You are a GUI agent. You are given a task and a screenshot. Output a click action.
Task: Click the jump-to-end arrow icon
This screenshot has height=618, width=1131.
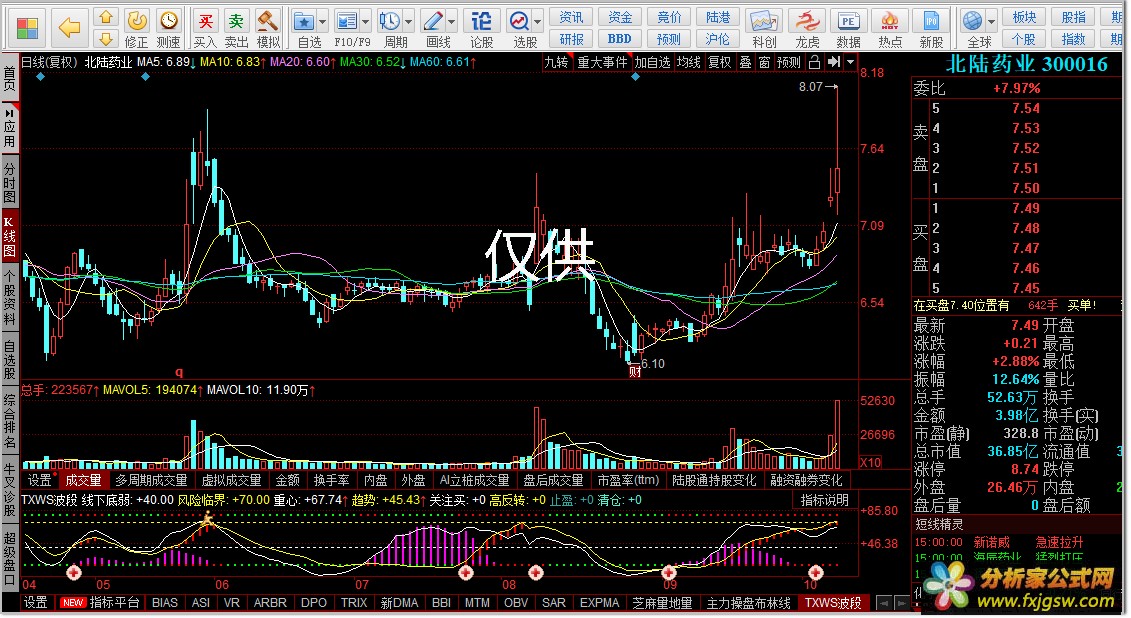[x=834, y=63]
